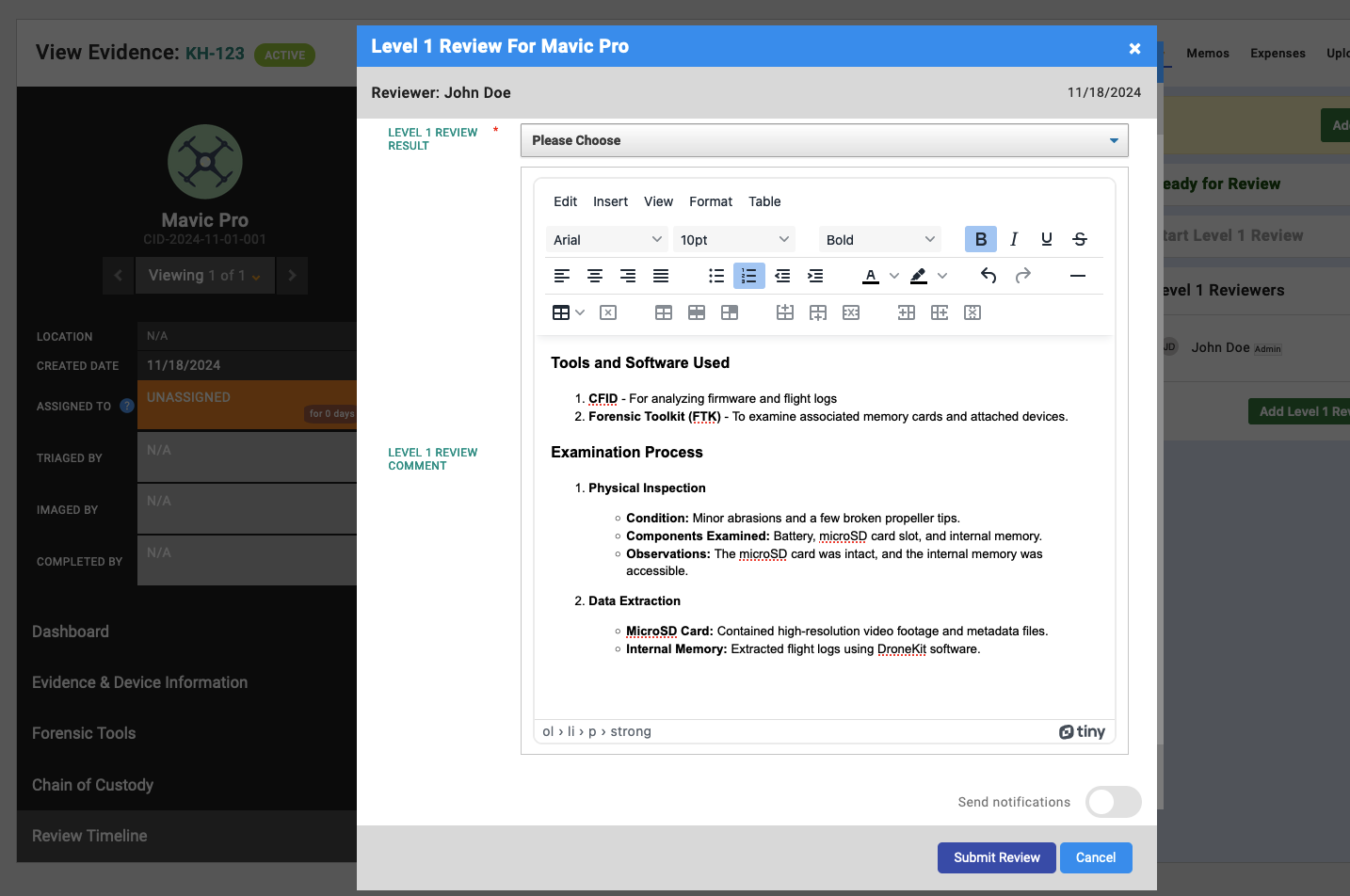Apply italic formatting
The width and height of the screenshot is (1350, 896).
1014,239
